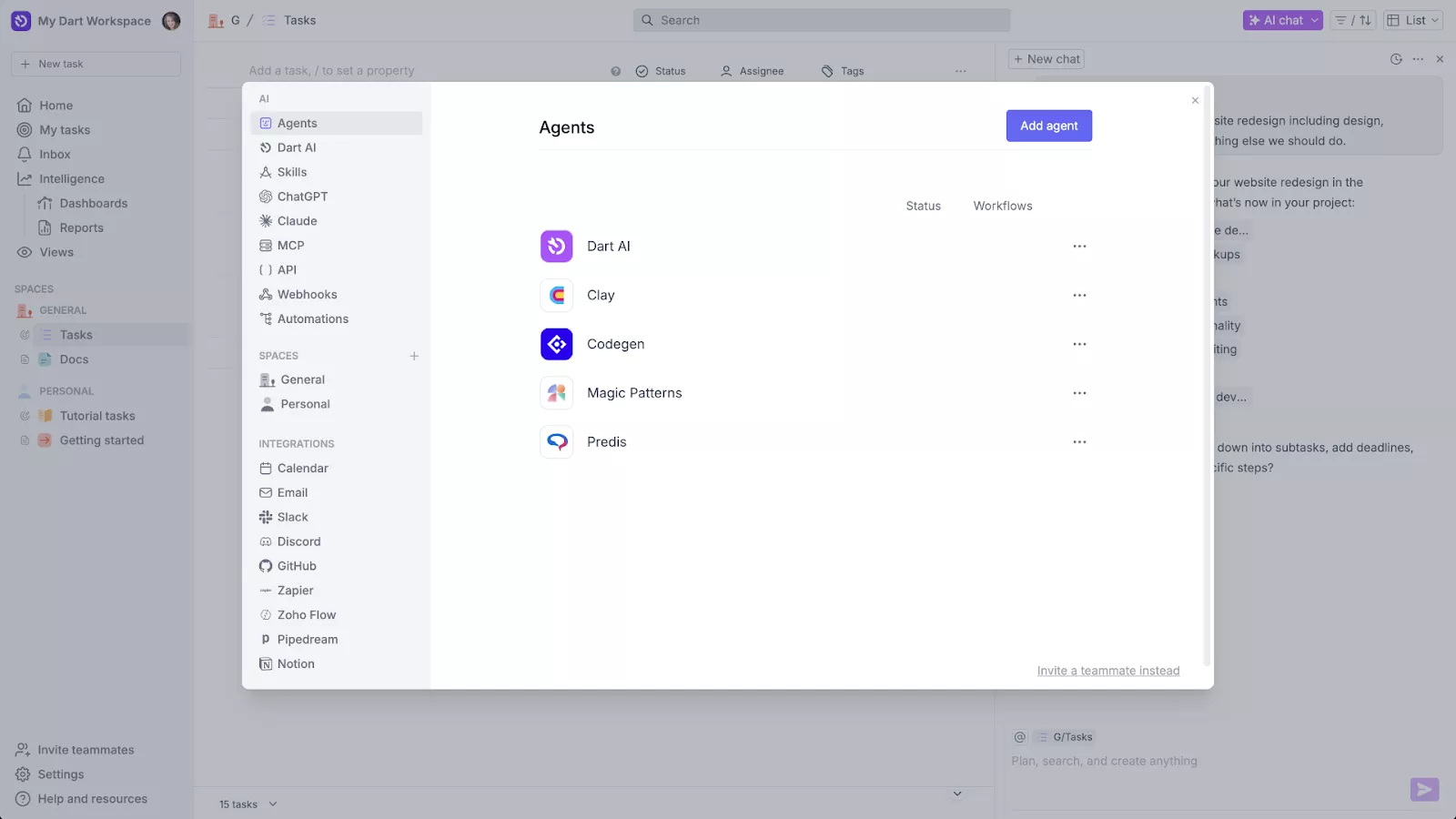Open more options for Clay agent
This screenshot has width=1456, height=819.
[x=1079, y=296]
